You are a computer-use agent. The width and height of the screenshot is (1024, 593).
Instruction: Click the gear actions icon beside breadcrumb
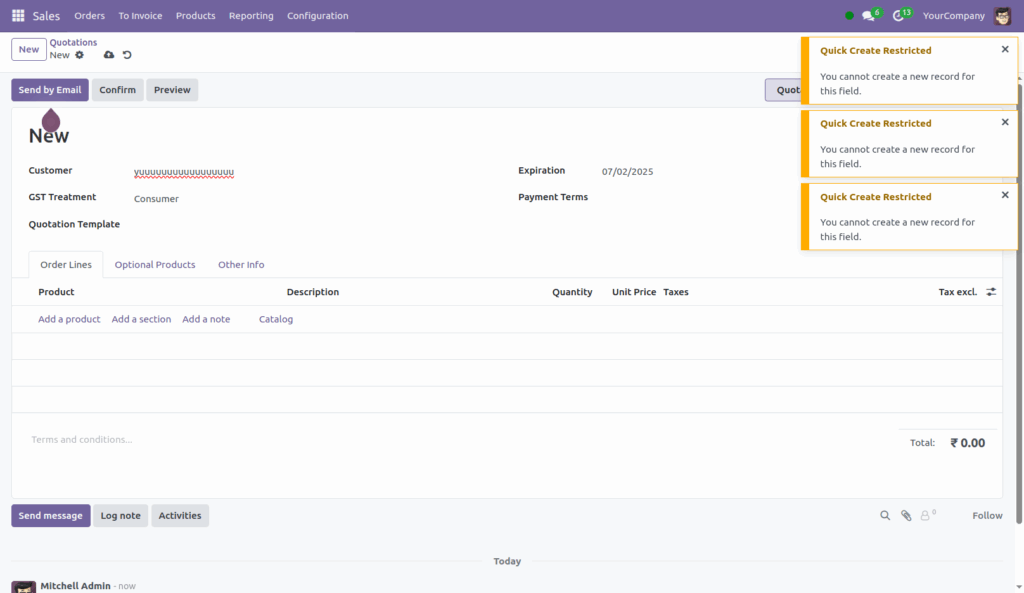79,55
